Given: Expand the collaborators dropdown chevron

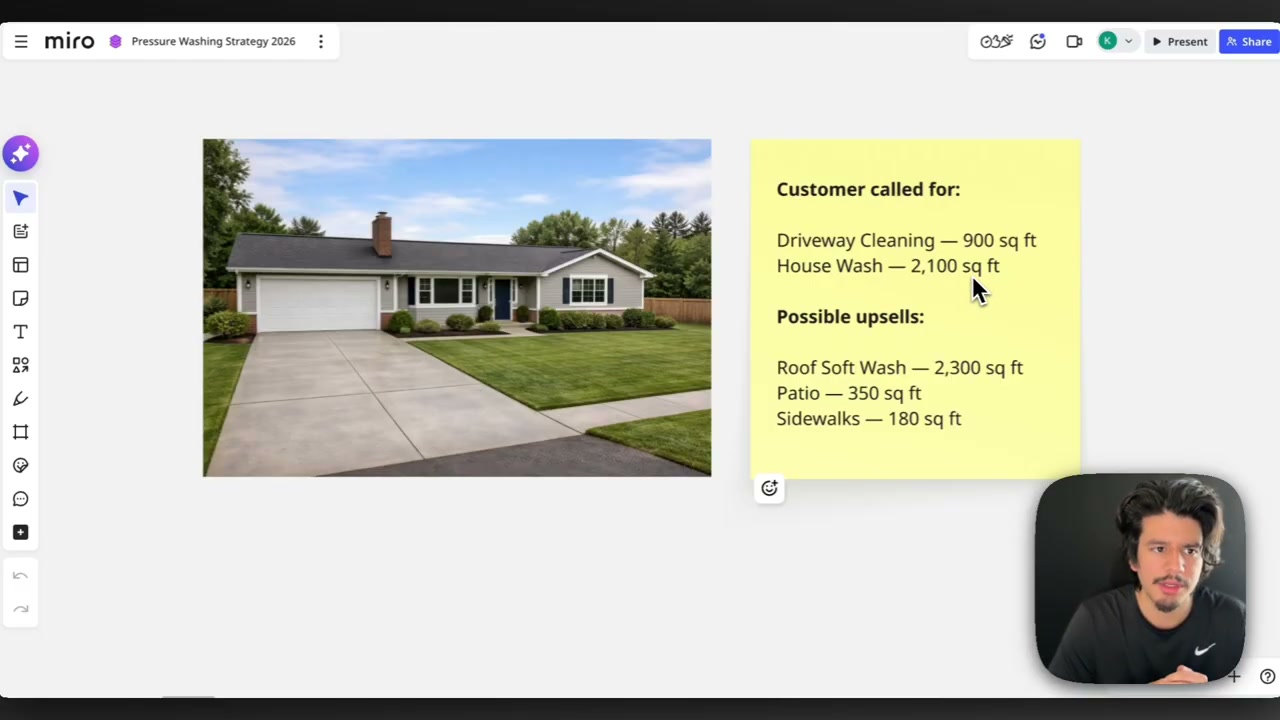Looking at the screenshot, I should 1129,42.
